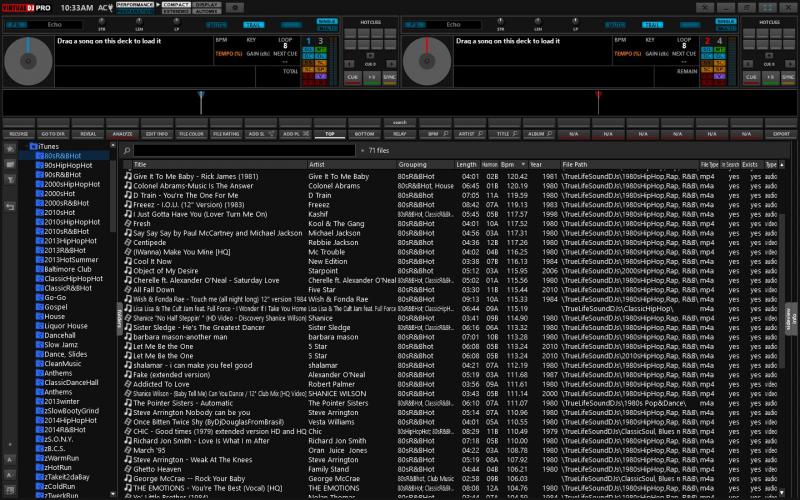Viewport: 800px width, 500px height.
Task: Click the note icon beside All Fall Down
Action: tap(128, 289)
